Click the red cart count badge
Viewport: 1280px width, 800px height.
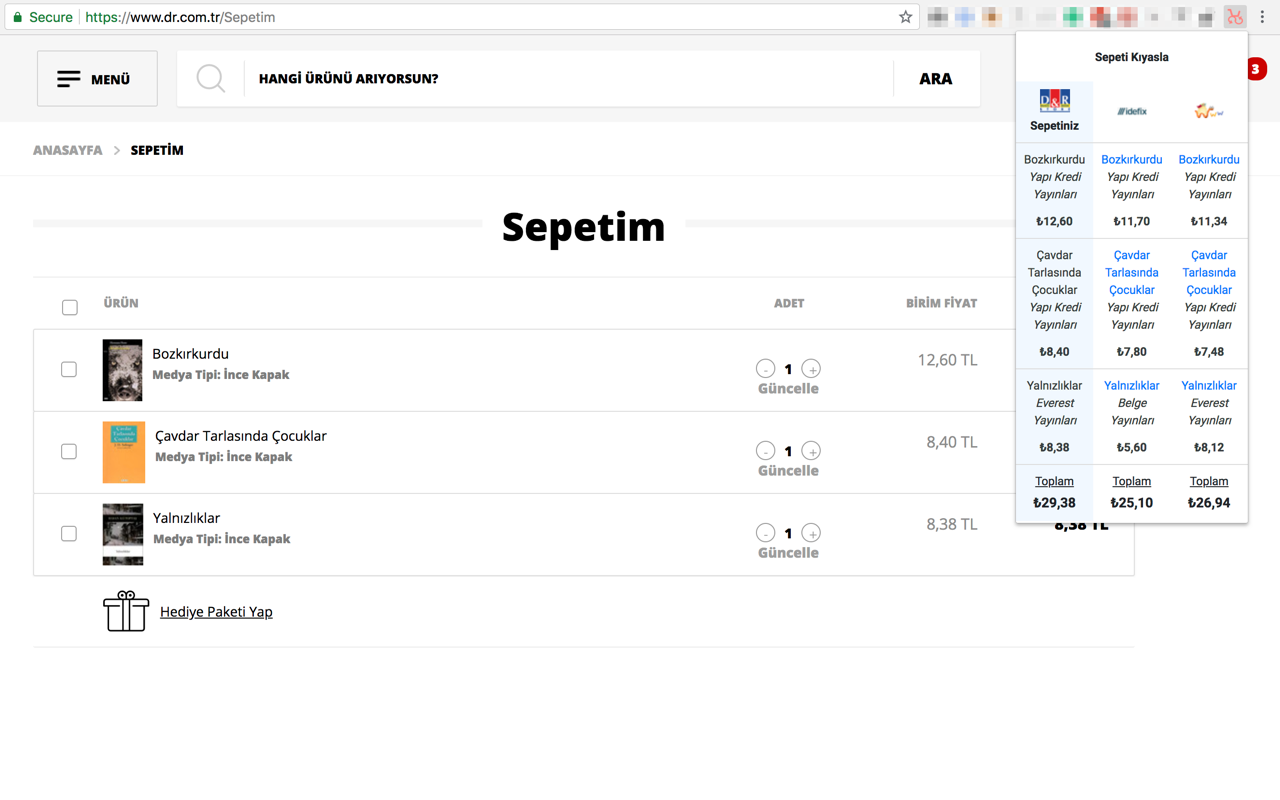(x=1255, y=69)
